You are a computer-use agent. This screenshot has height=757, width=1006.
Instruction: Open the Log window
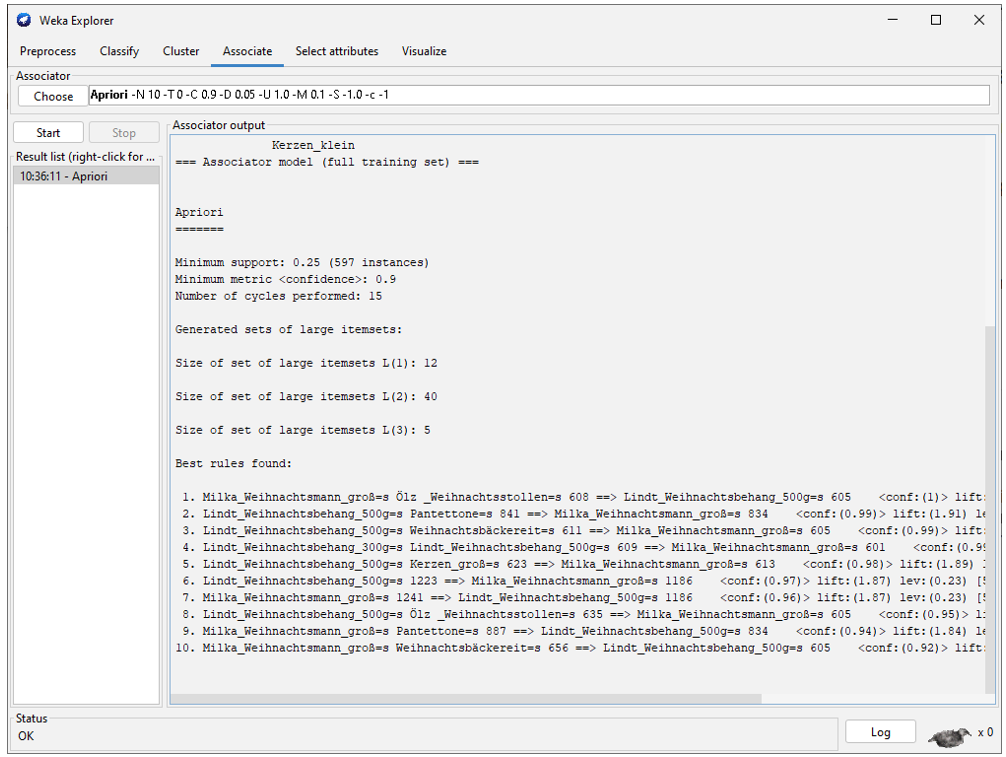880,732
